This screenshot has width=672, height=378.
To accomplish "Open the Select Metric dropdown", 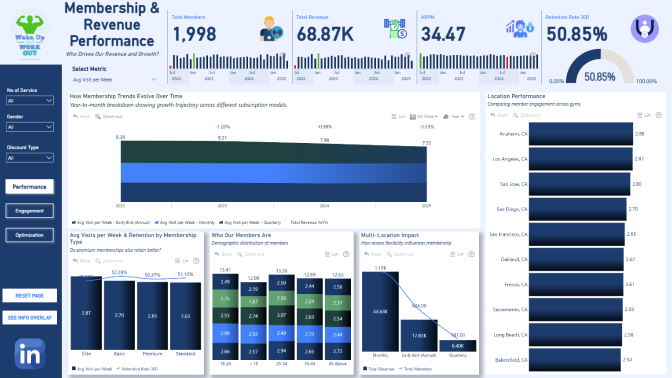I will [114, 80].
